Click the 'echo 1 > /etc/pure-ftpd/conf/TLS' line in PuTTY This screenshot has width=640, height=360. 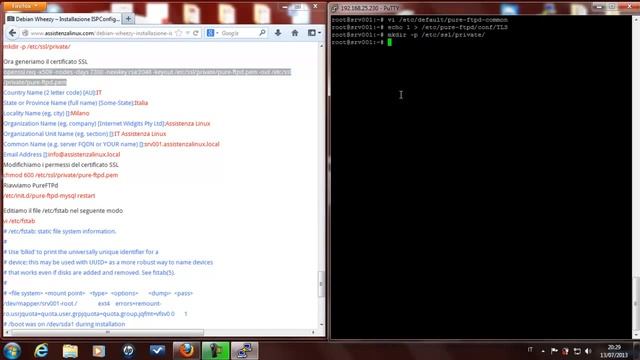pos(420,27)
